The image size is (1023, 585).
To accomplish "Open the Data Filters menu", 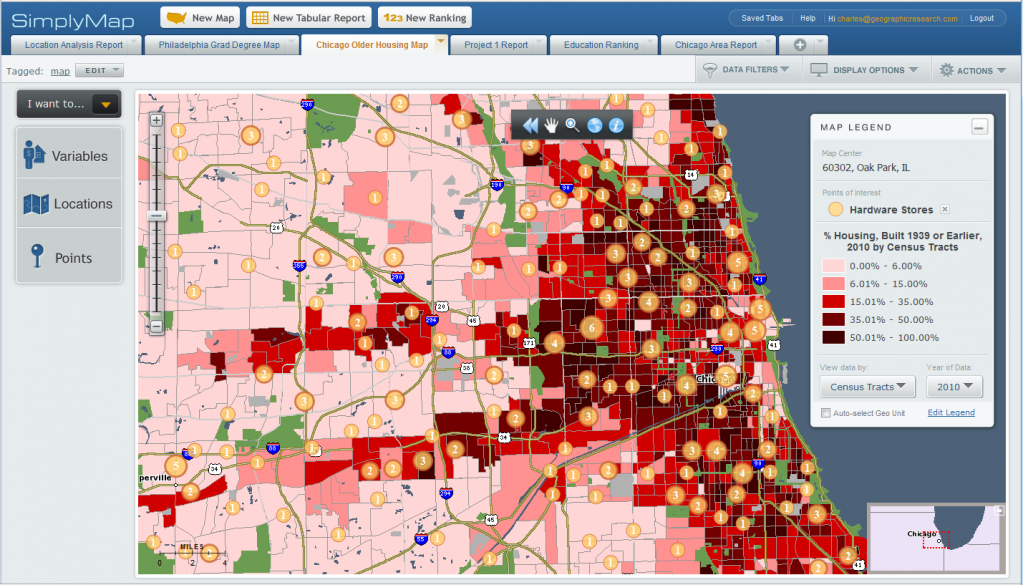I will click(749, 70).
